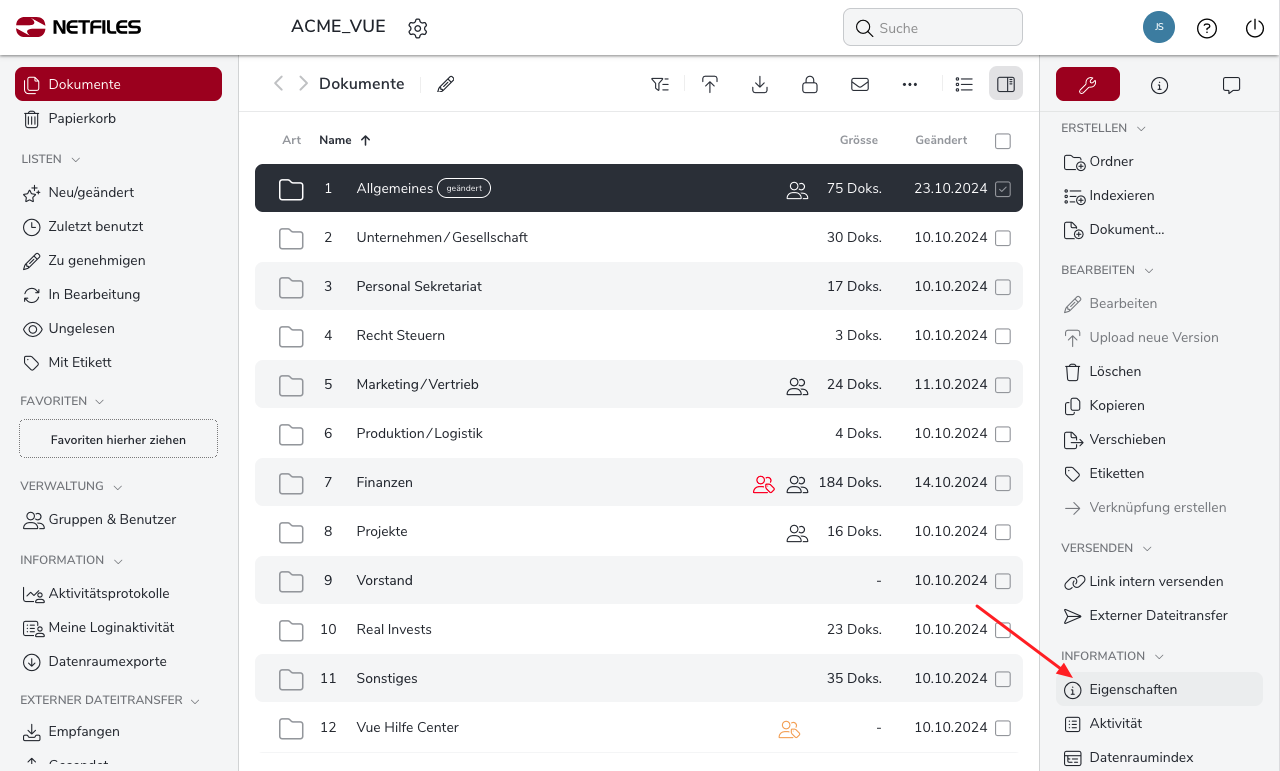Click the upload icon in the toolbar
Screen dimensions: 1280x771
point(709,84)
